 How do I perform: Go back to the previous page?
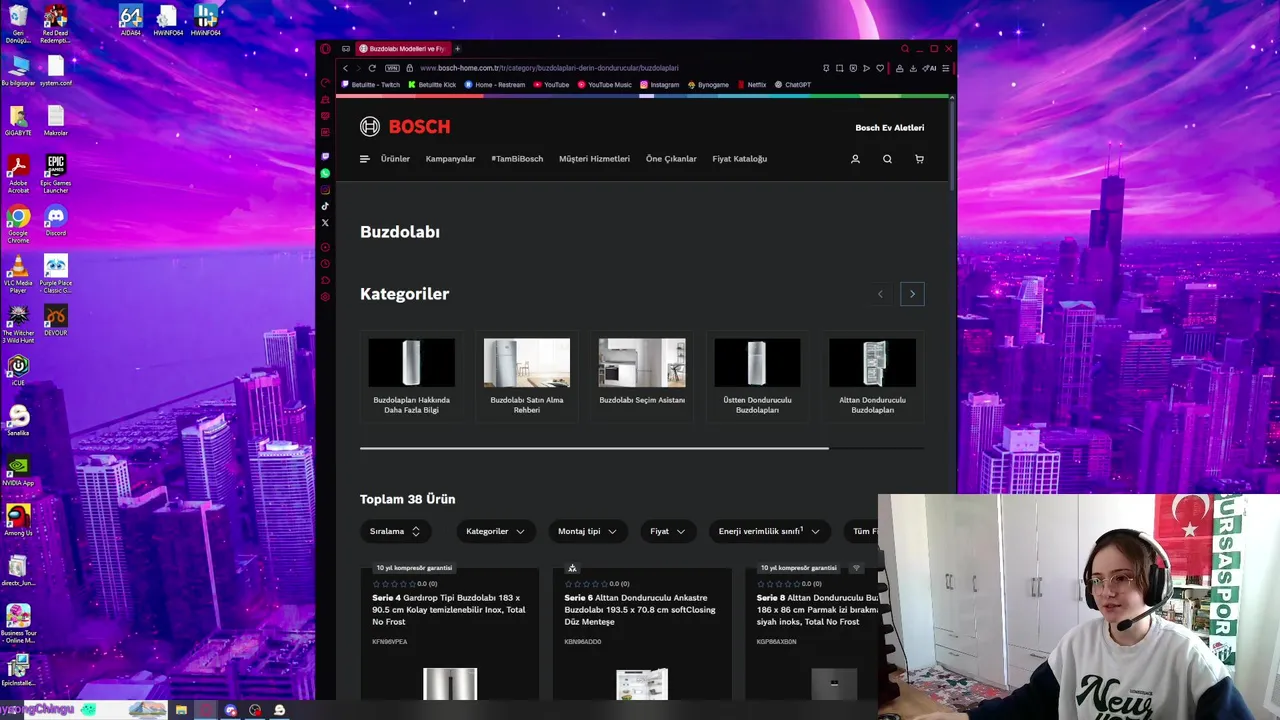pyautogui.click(x=345, y=68)
